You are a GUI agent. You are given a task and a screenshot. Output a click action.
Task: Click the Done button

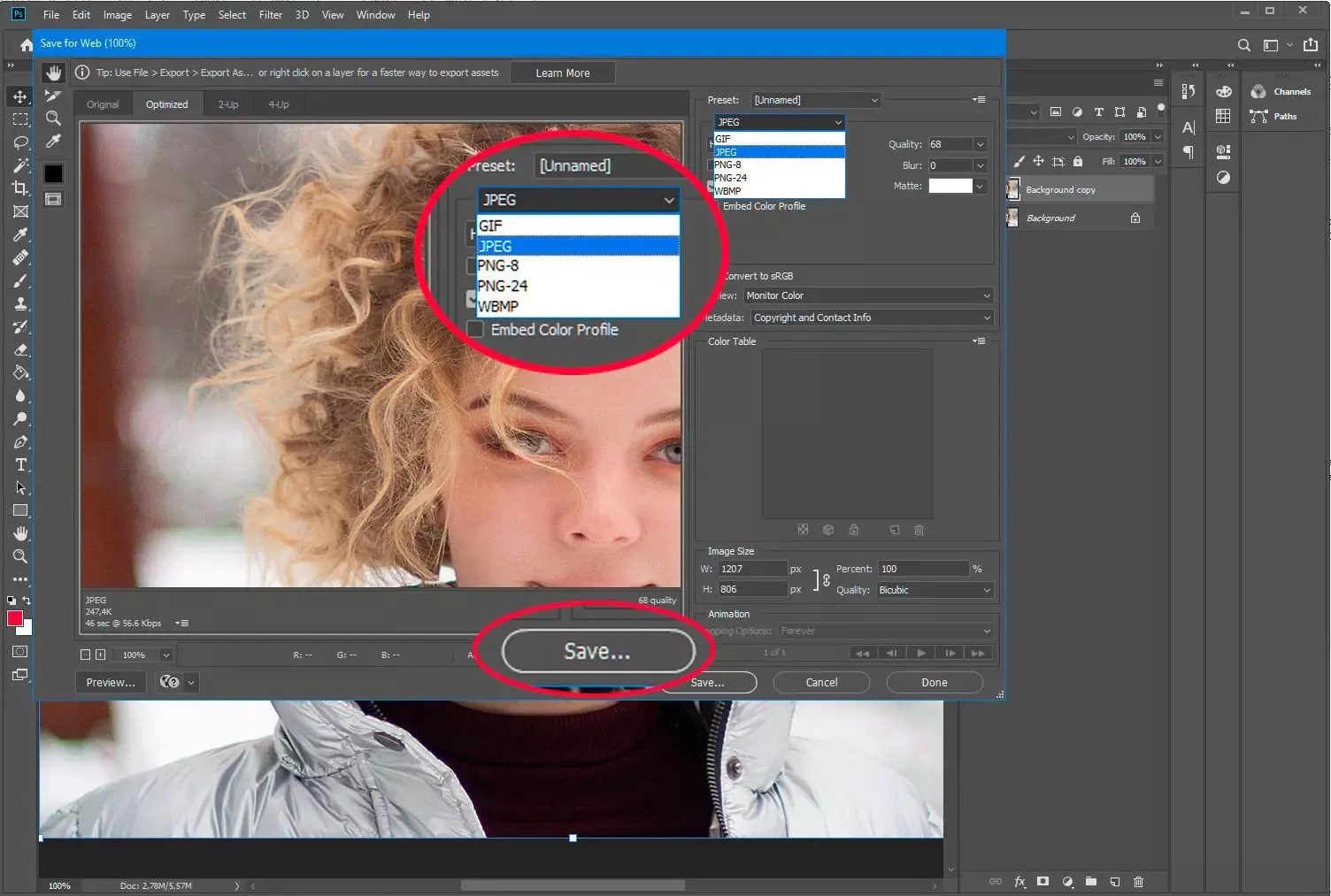point(934,682)
